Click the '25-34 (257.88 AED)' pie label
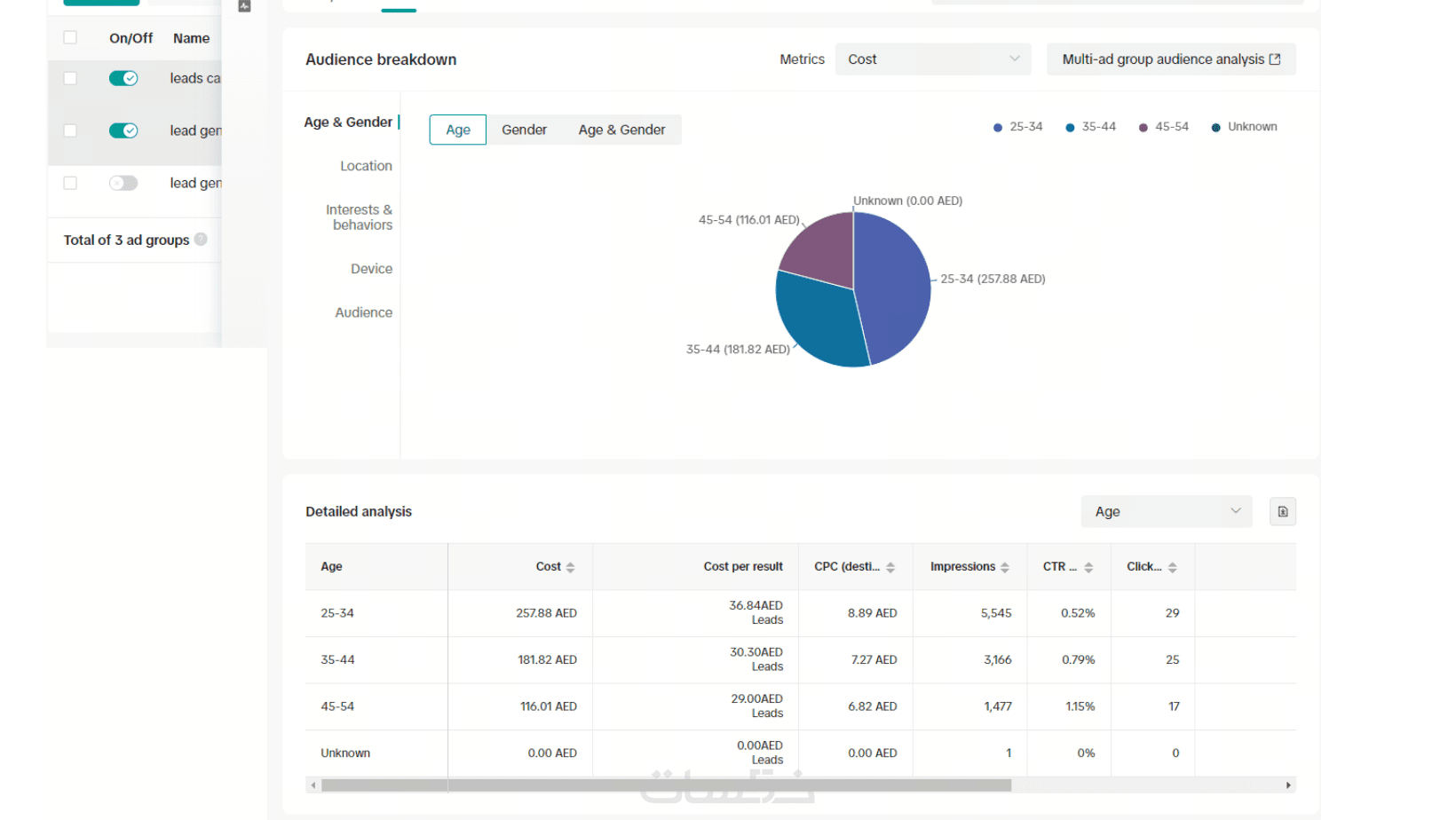The width and height of the screenshot is (1456, 820). [x=993, y=279]
